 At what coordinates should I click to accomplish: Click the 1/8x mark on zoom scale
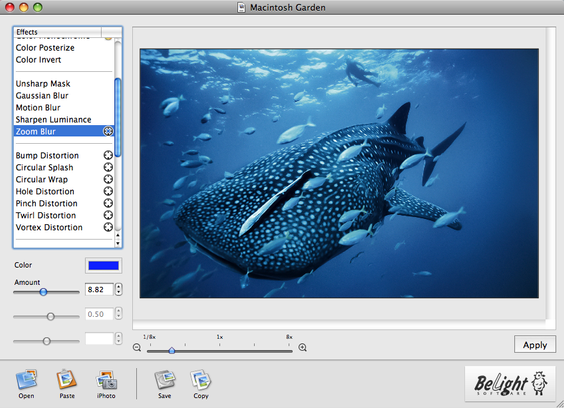coord(149,337)
